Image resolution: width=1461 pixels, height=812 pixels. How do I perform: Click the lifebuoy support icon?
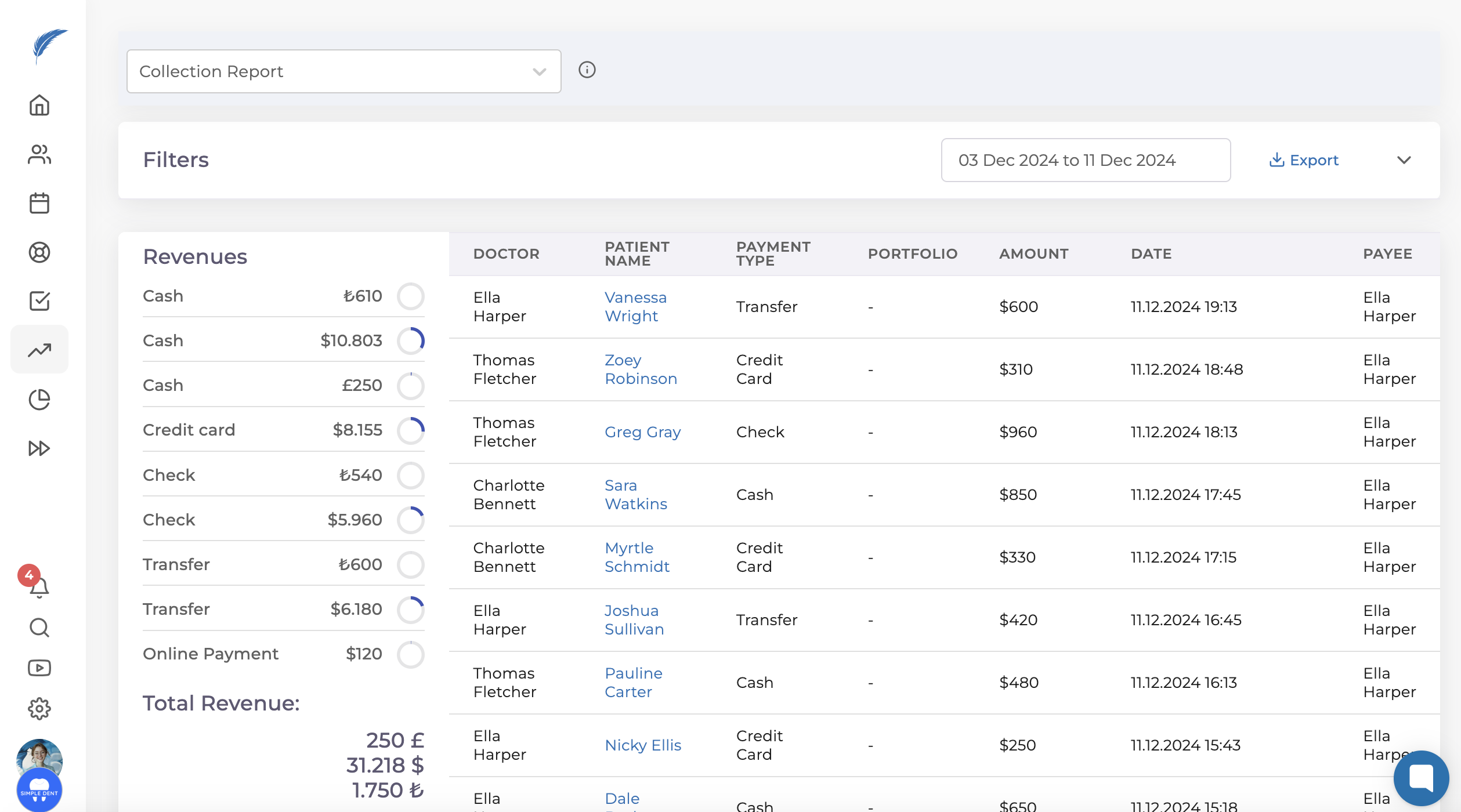coord(39,252)
